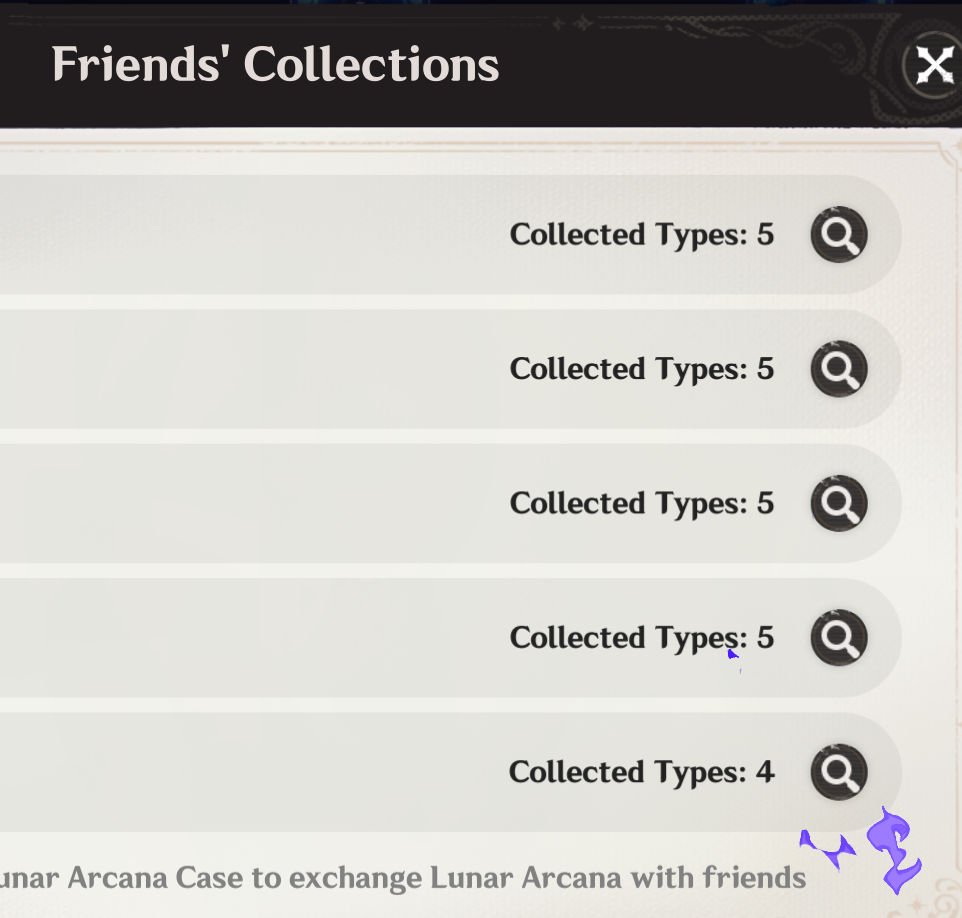The image size is (962, 918).
Task: Select the fourth friend row's blank area
Action: coord(250,637)
